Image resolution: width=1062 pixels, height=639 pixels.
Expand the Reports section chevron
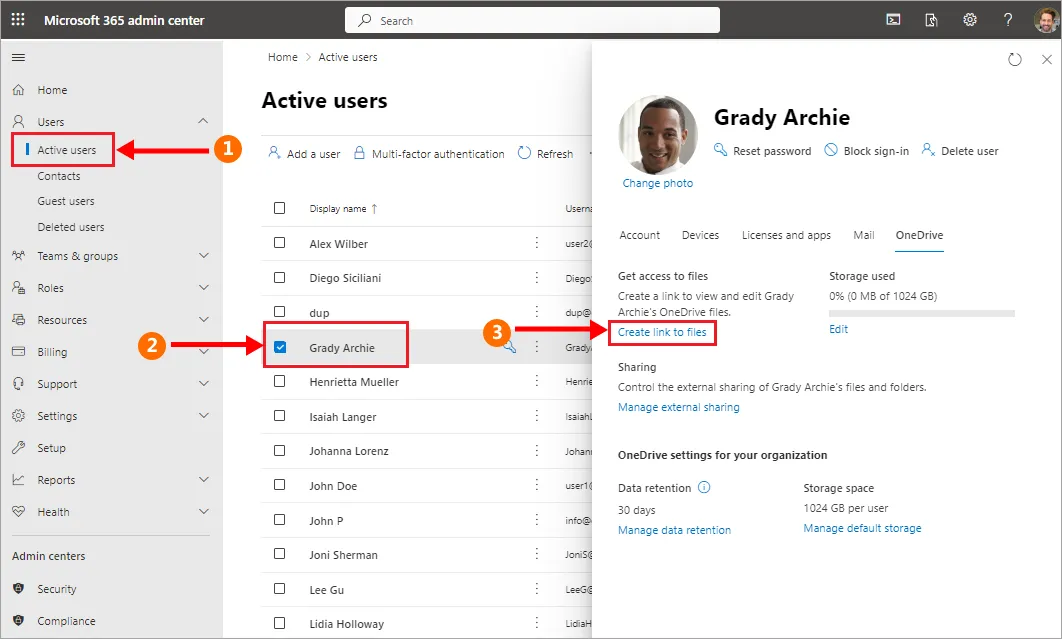pyautogui.click(x=203, y=479)
